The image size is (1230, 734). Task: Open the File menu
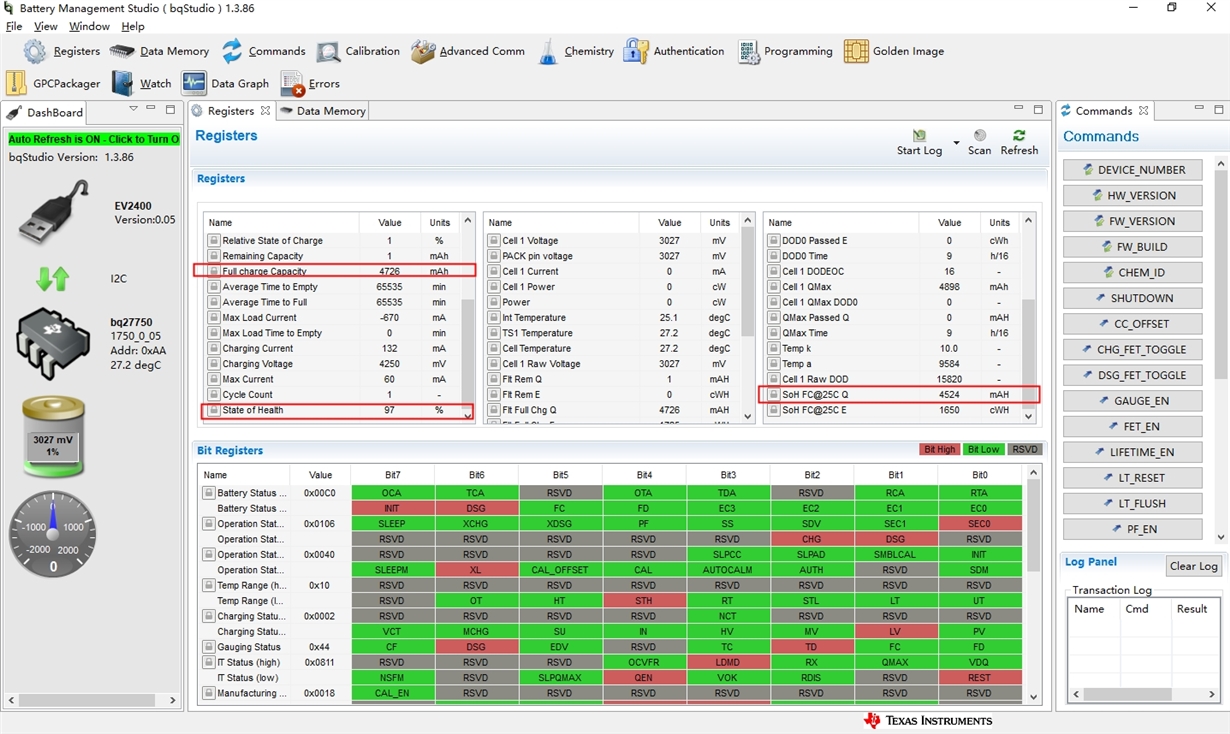point(14,26)
